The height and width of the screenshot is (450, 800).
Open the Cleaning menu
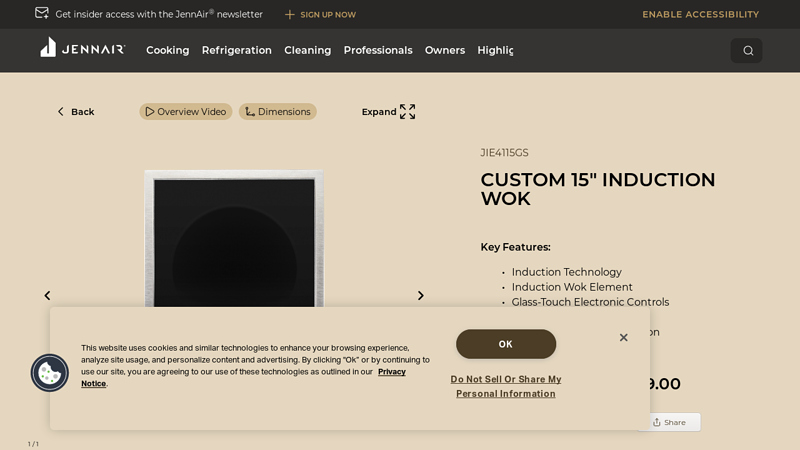point(307,50)
